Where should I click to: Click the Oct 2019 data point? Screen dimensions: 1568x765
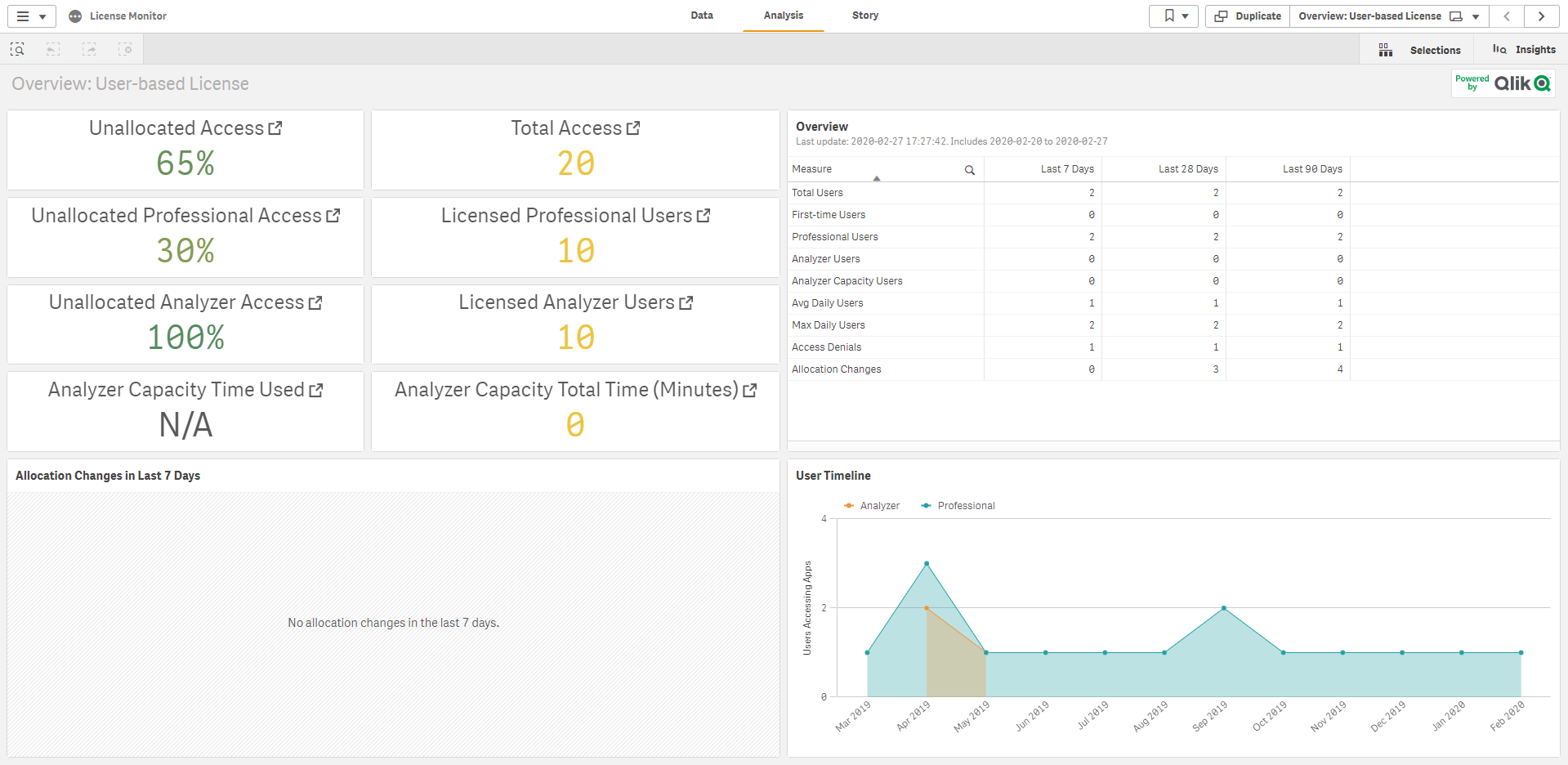1283,652
